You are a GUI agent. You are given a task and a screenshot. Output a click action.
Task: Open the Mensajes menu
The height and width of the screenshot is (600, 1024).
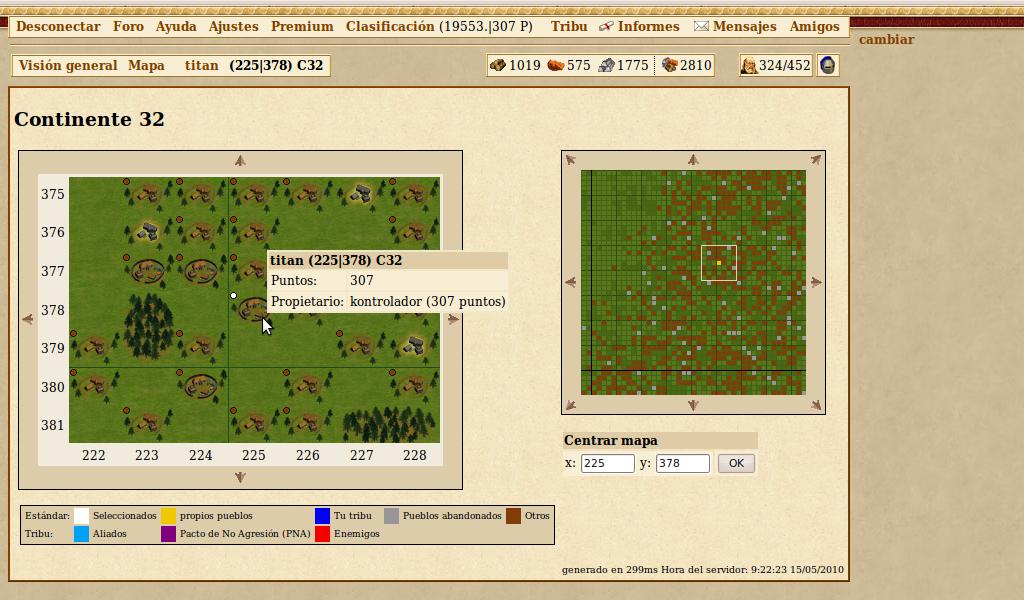(735, 27)
